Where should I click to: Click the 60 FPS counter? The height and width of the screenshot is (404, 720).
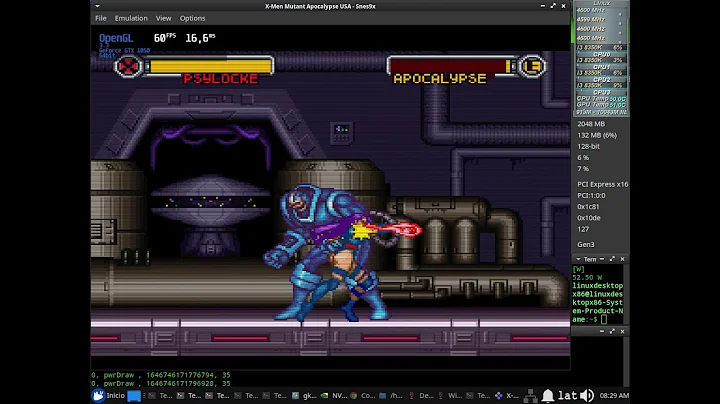165,38
